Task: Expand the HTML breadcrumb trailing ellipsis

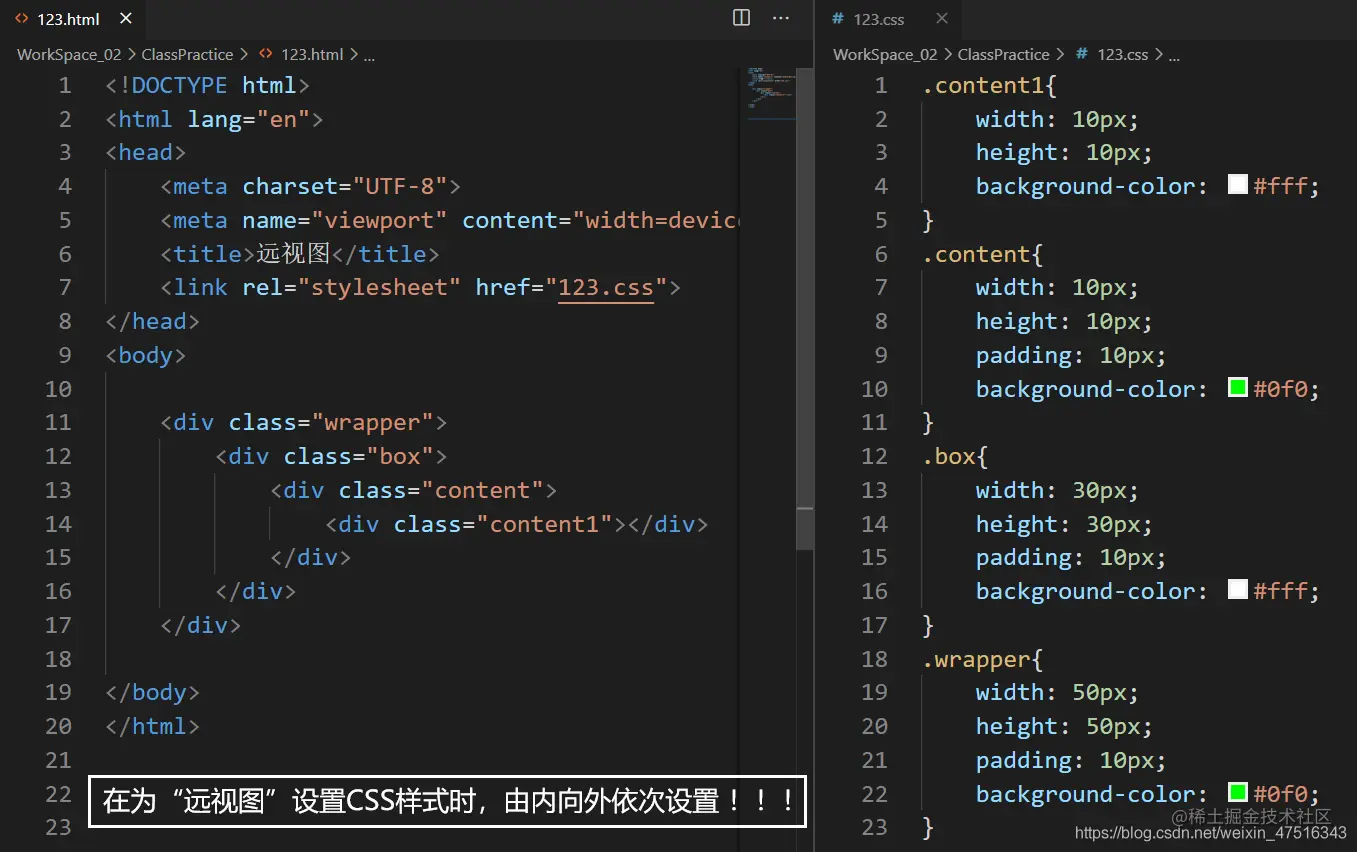Action: pos(369,56)
